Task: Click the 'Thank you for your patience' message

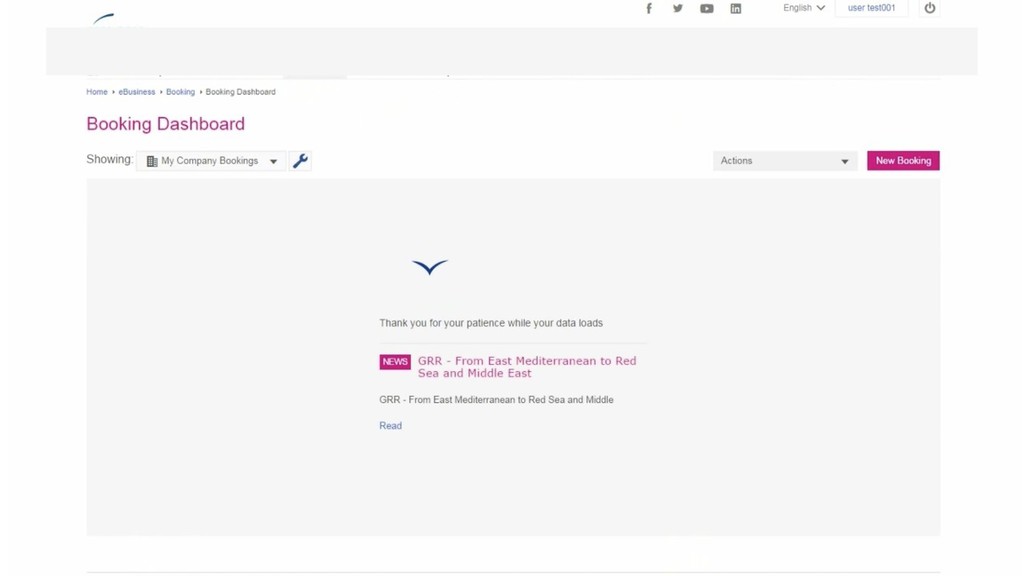Action: pyautogui.click(x=491, y=323)
